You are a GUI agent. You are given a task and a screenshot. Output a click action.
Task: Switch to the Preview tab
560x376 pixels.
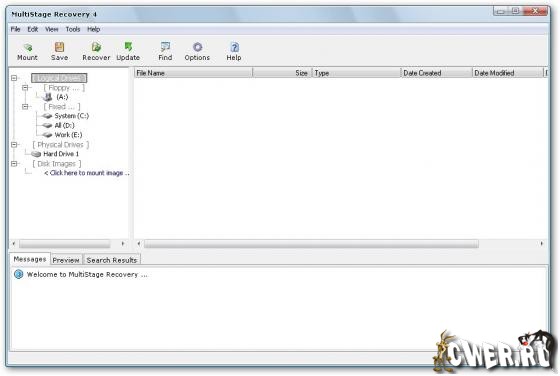[x=66, y=260]
